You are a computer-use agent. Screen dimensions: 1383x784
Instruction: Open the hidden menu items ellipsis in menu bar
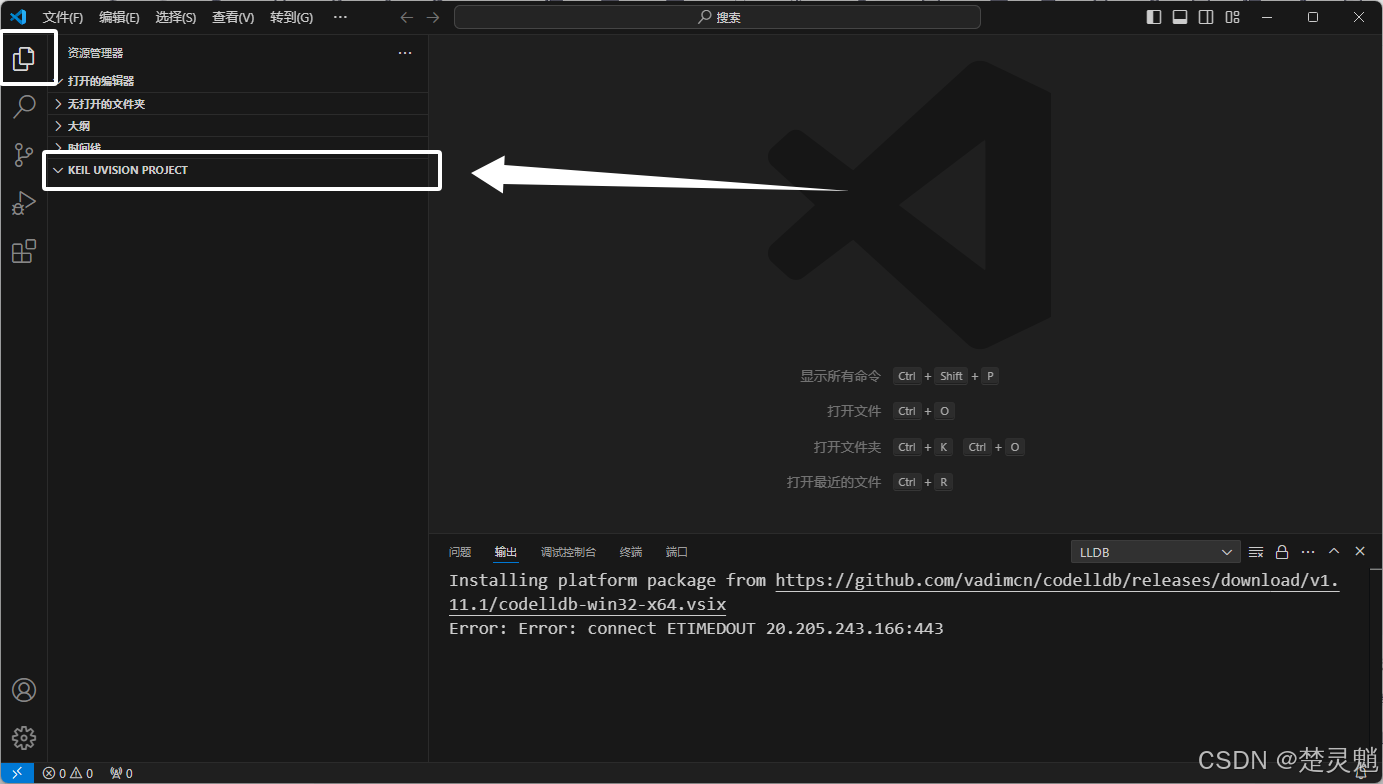click(340, 17)
